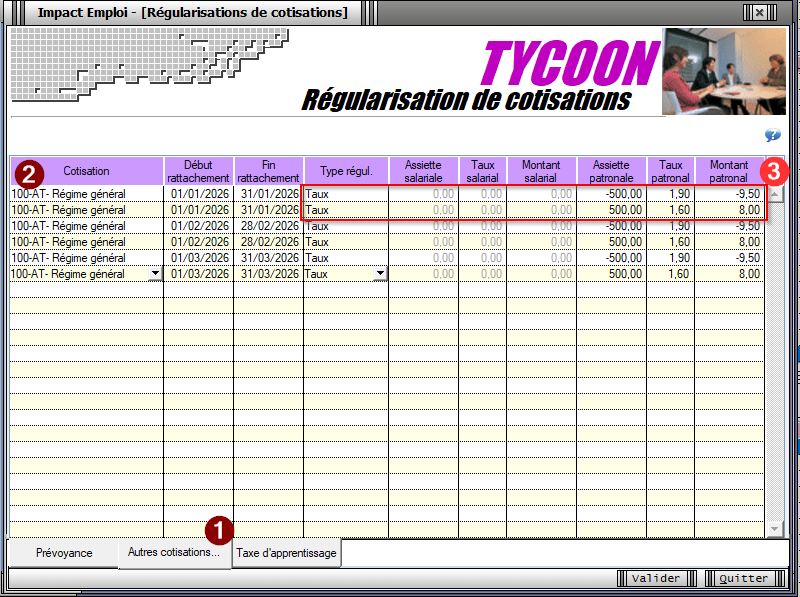Select the Taux patronal cell showing 1,90 in first row
Viewport: 800px width, 597px height.
coord(670,194)
